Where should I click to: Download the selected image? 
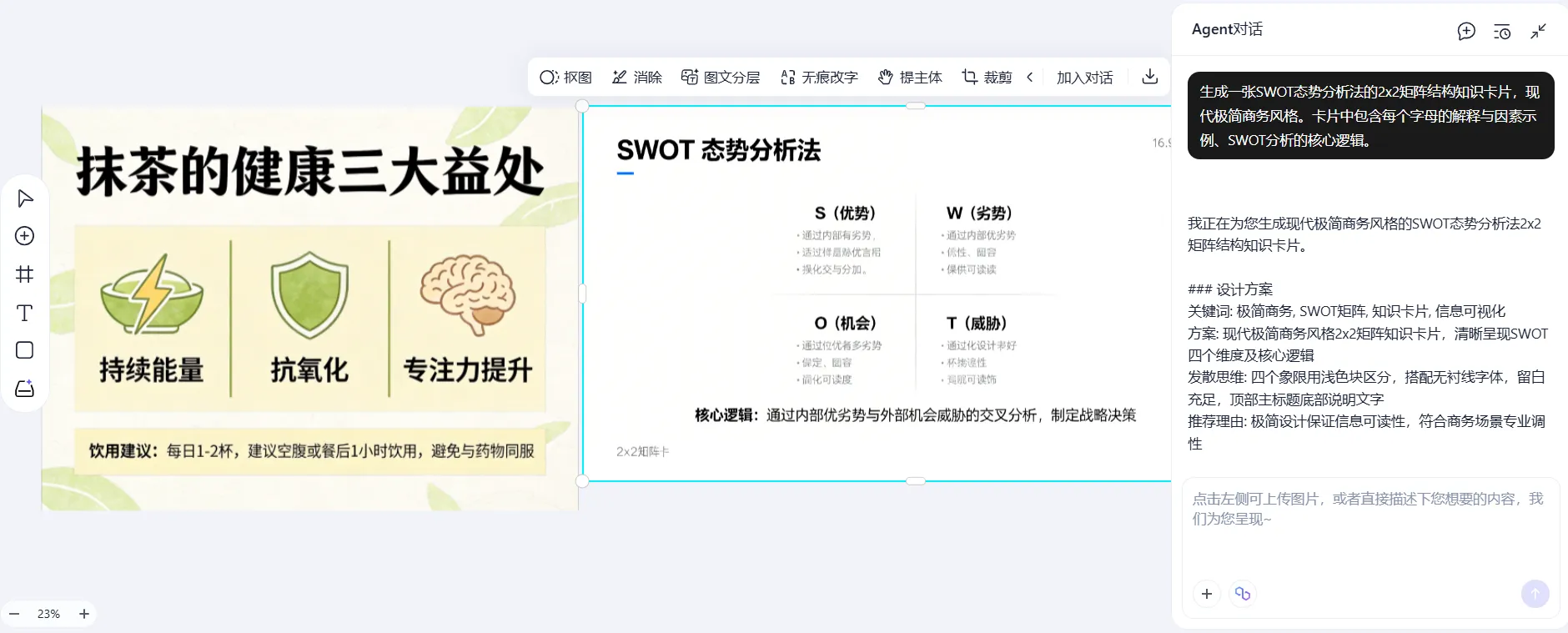pos(1149,77)
